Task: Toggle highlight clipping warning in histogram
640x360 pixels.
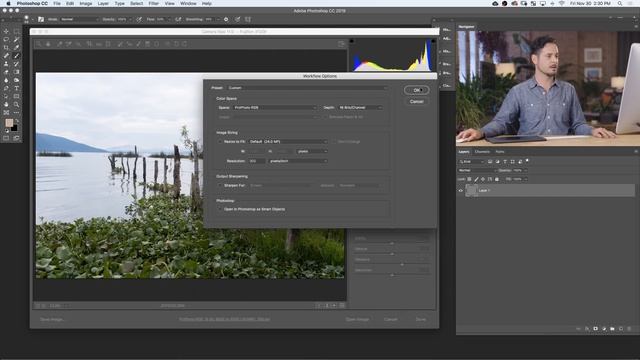Action: coord(433,41)
